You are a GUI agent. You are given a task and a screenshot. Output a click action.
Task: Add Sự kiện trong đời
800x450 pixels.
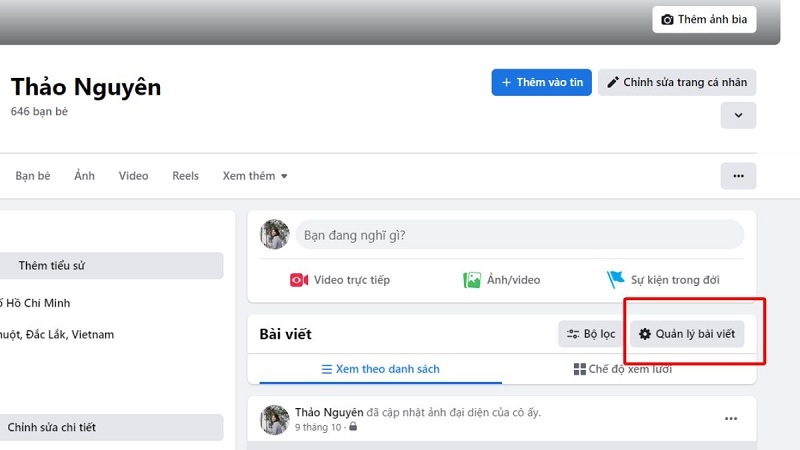pos(663,280)
